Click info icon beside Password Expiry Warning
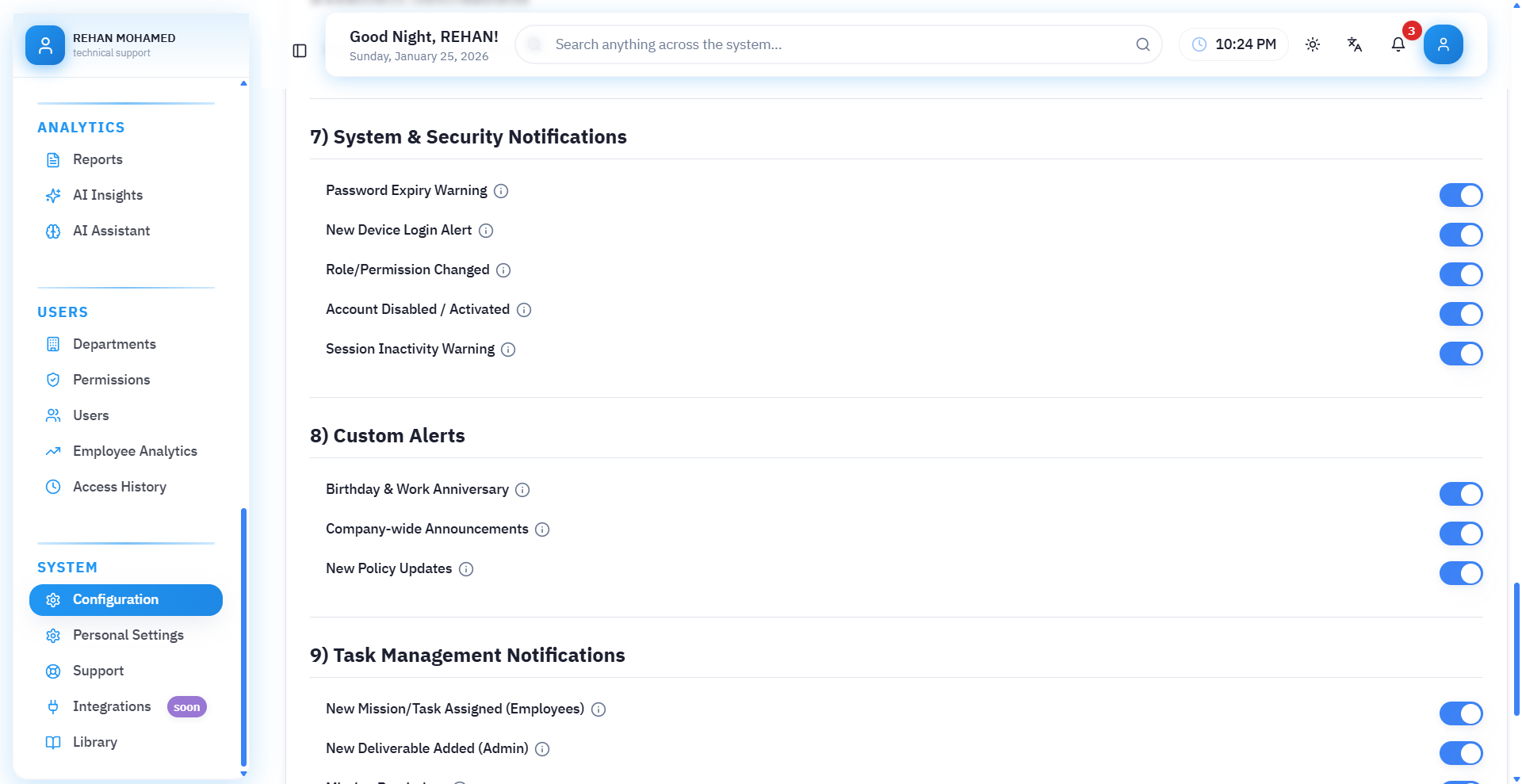1522x784 pixels. coord(501,191)
